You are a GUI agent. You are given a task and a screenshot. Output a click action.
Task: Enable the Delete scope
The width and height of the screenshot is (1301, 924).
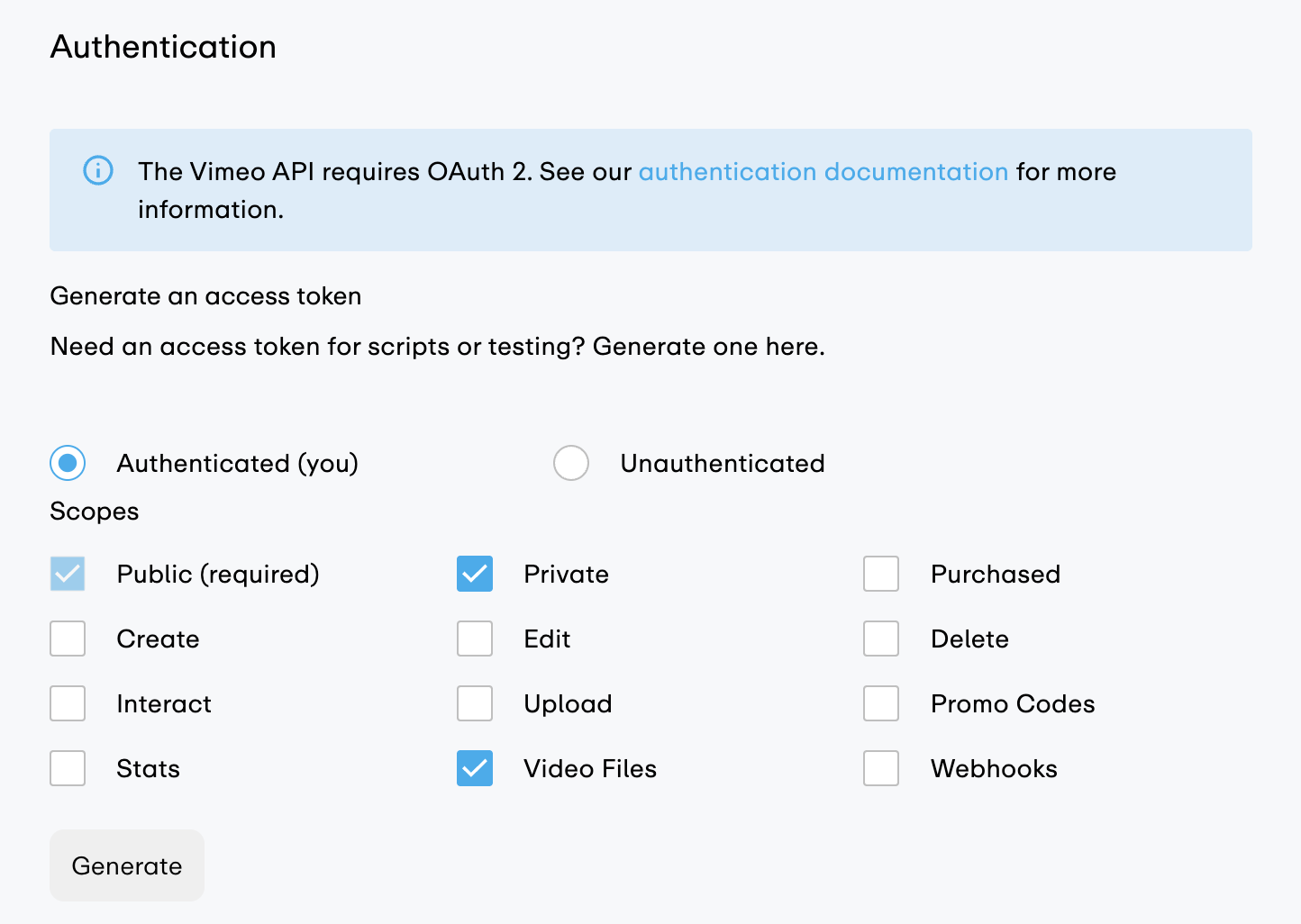[880, 639]
